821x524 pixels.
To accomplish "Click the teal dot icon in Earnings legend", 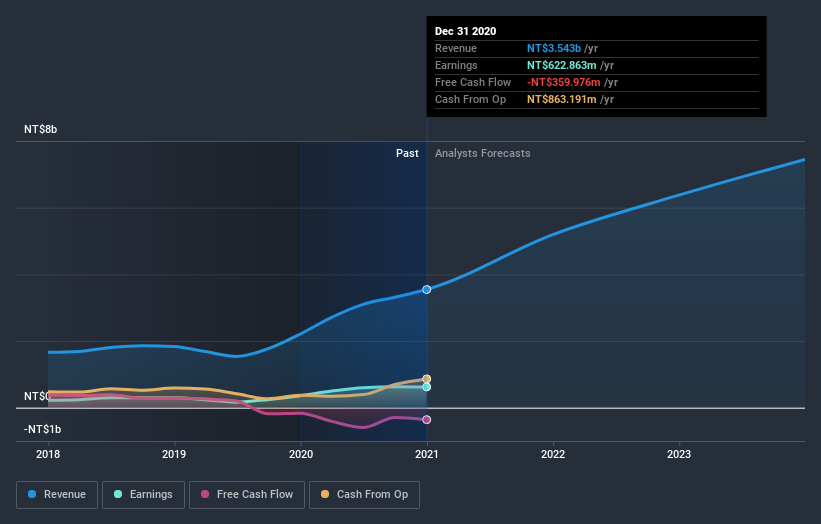I will (x=118, y=494).
